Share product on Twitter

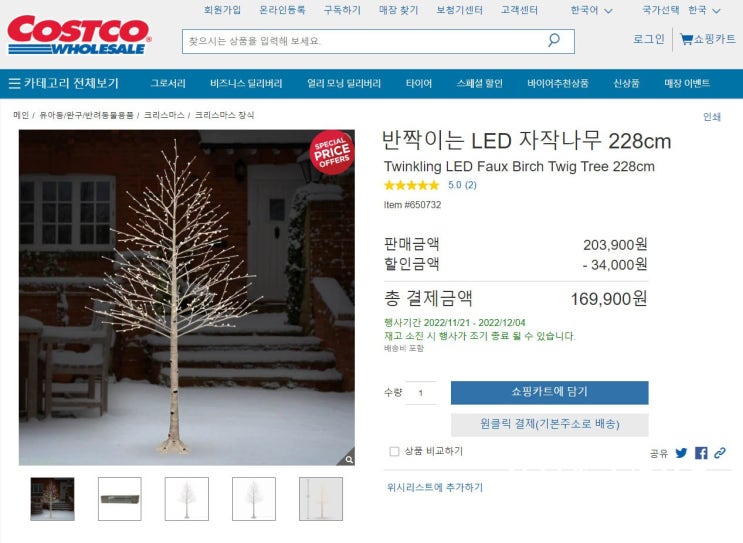(681, 453)
